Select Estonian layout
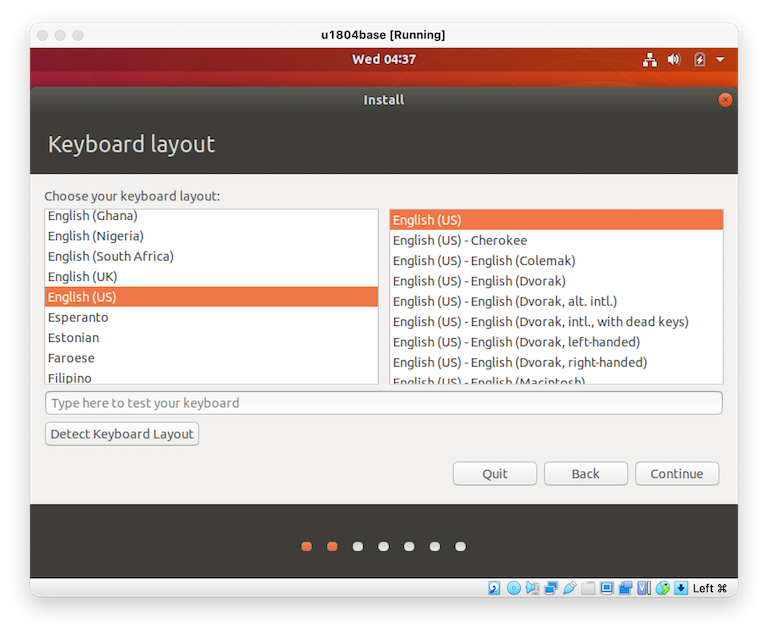 tap(211, 338)
